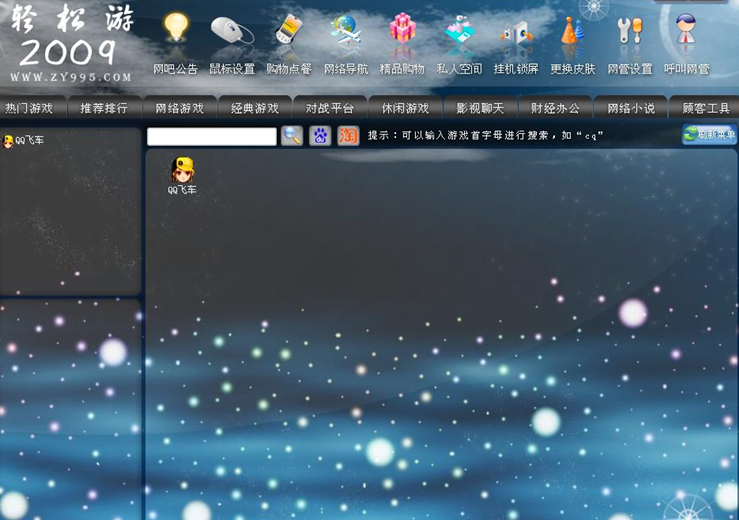Select QQ飞车 entry in left sidebar list

[x=24, y=140]
